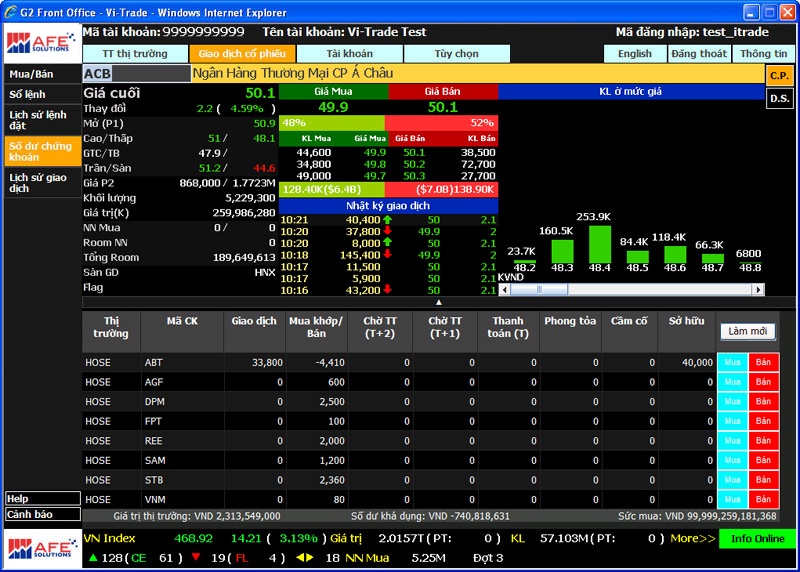Click the green advancers arrow beside 128

click(93, 557)
